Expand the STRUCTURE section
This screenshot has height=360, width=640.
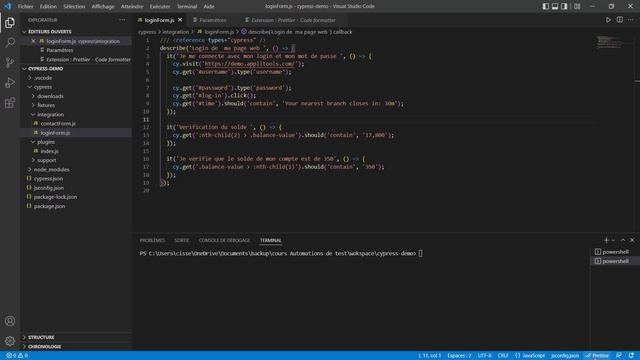coord(76,337)
